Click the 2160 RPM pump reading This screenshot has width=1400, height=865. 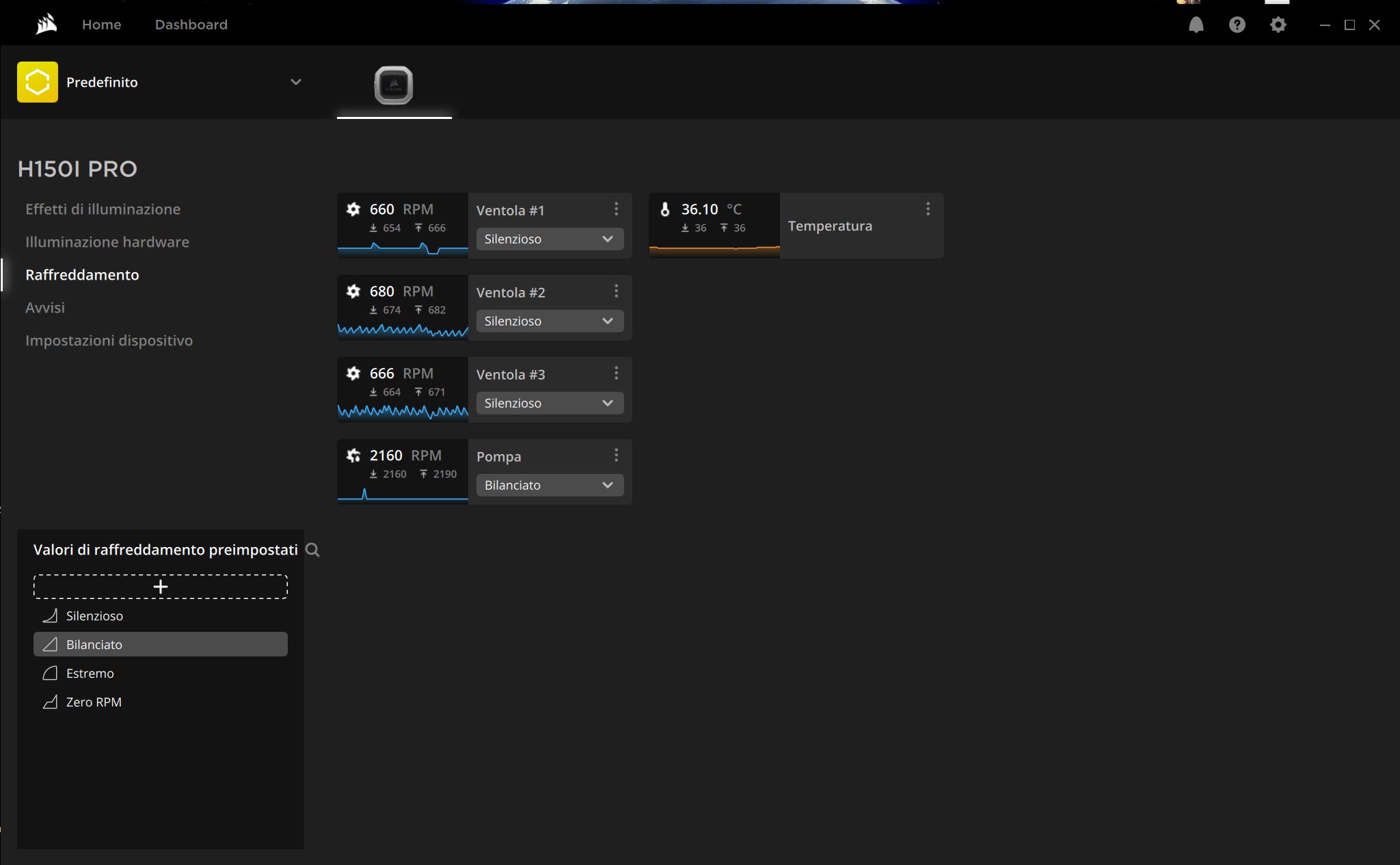(x=405, y=455)
